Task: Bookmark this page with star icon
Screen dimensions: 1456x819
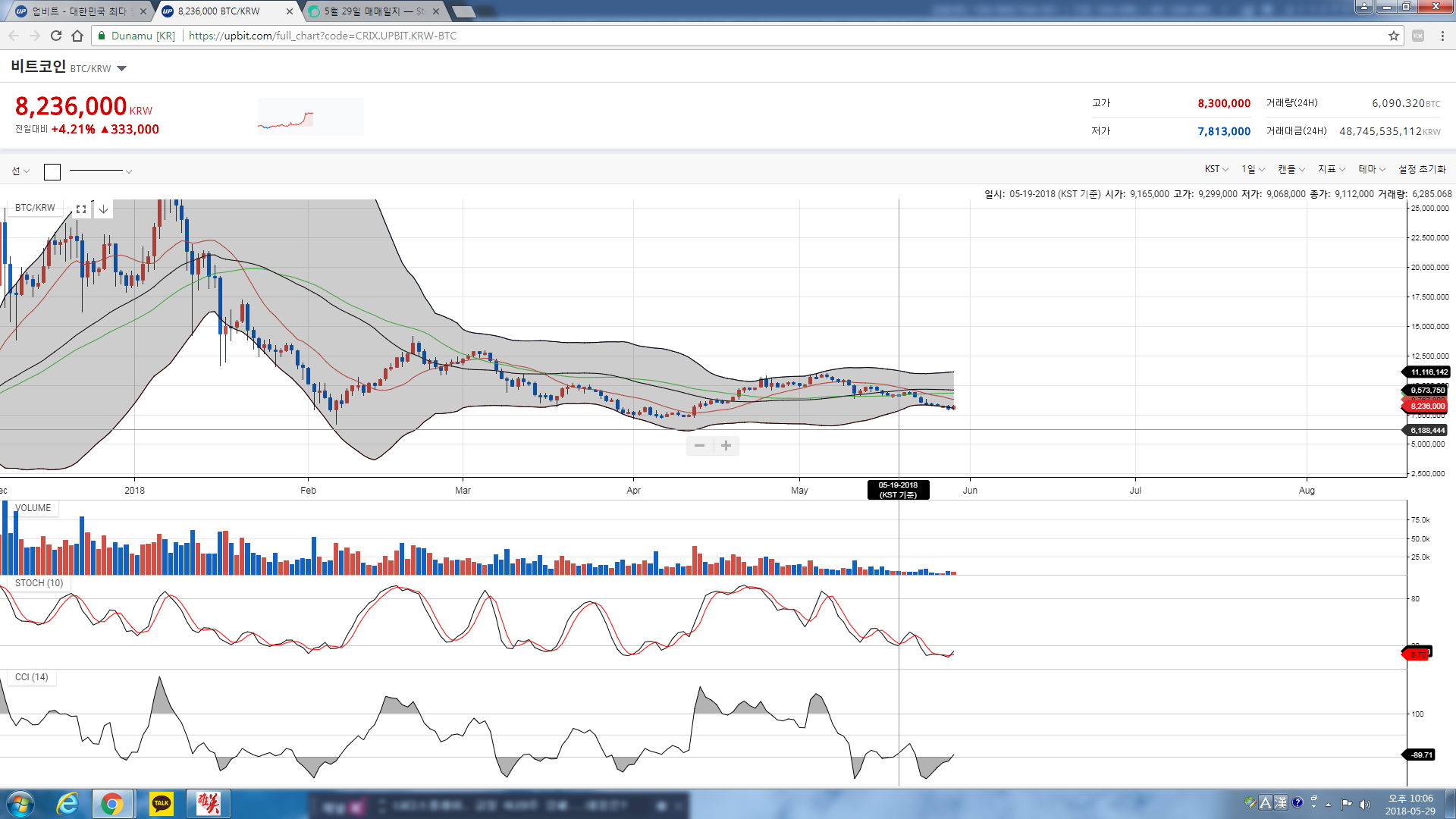Action: point(1393,36)
